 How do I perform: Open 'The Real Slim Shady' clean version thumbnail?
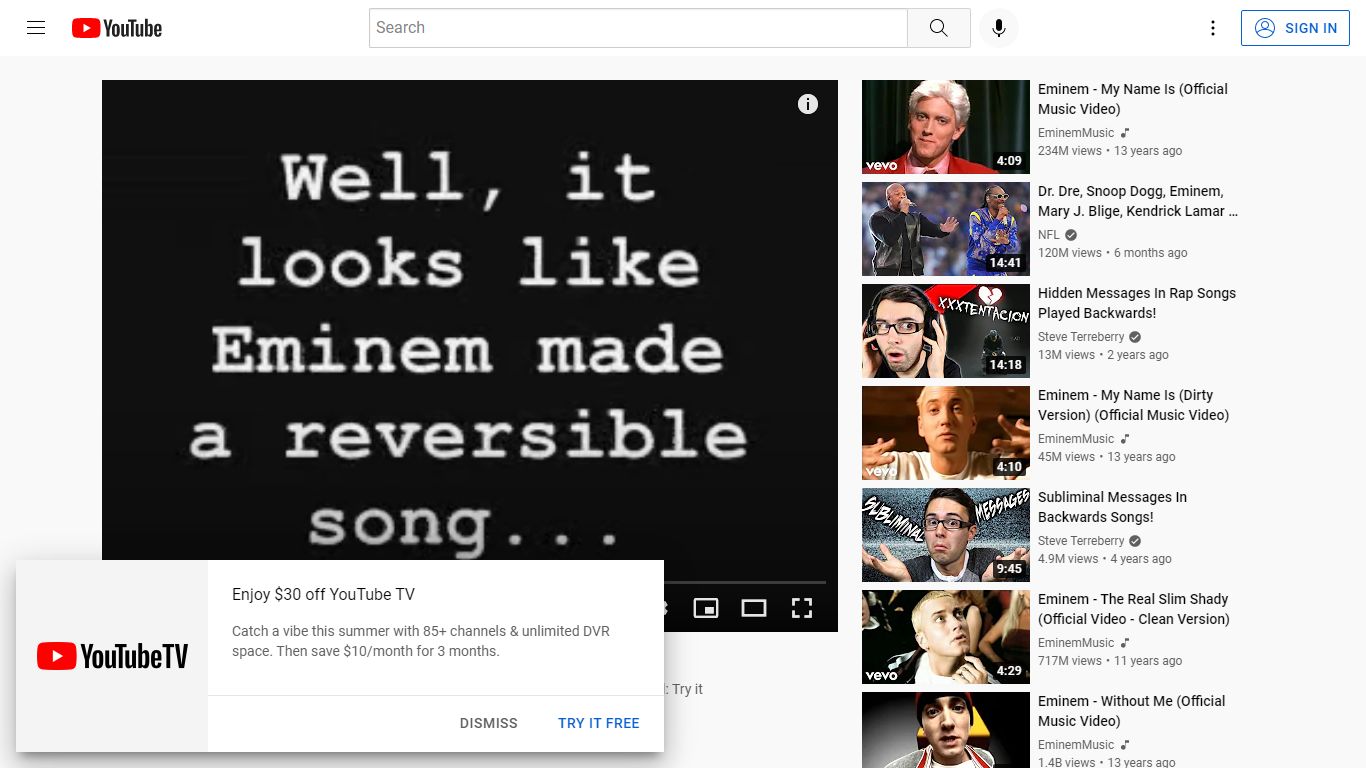pos(946,637)
